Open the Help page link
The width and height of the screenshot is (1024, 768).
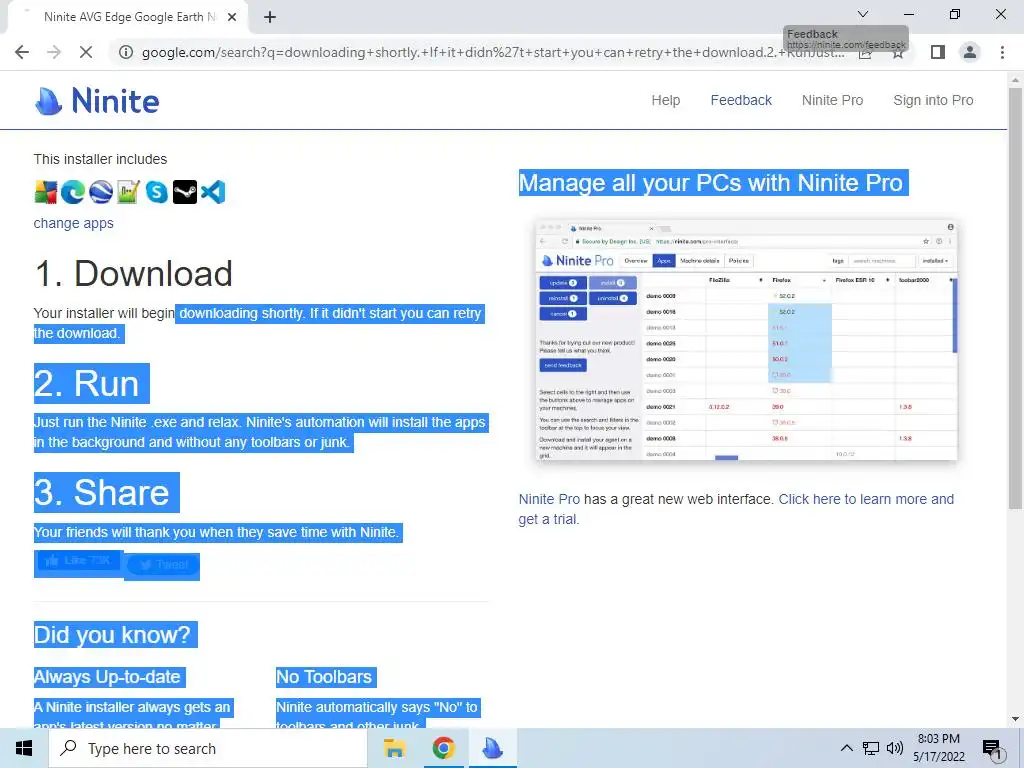pyautogui.click(x=665, y=101)
